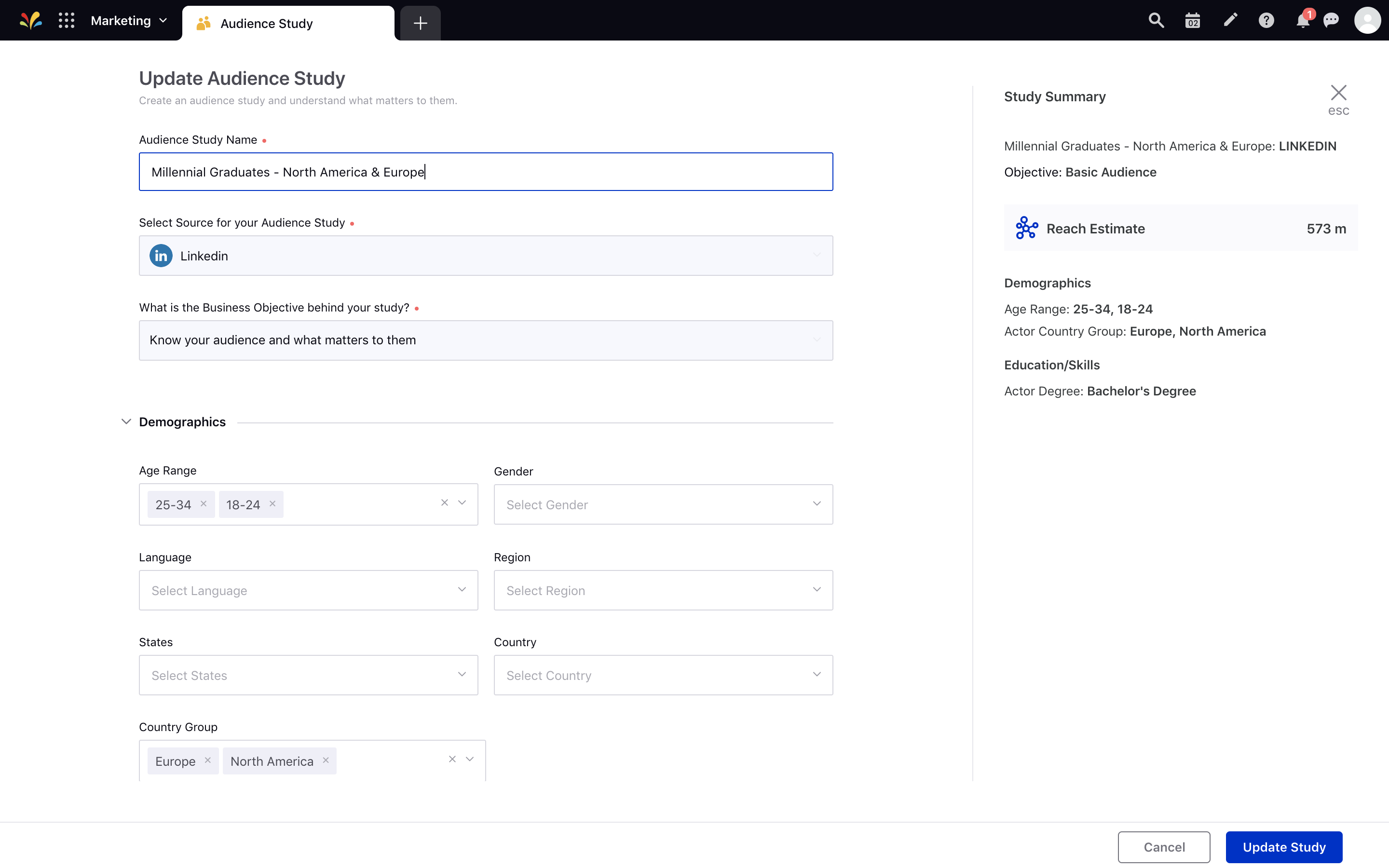
Task: Remove the North America tag
Action: pyautogui.click(x=326, y=760)
